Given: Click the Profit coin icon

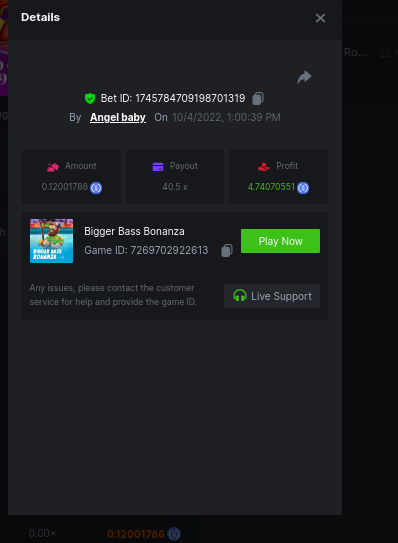Looking at the screenshot, I should (303, 188).
